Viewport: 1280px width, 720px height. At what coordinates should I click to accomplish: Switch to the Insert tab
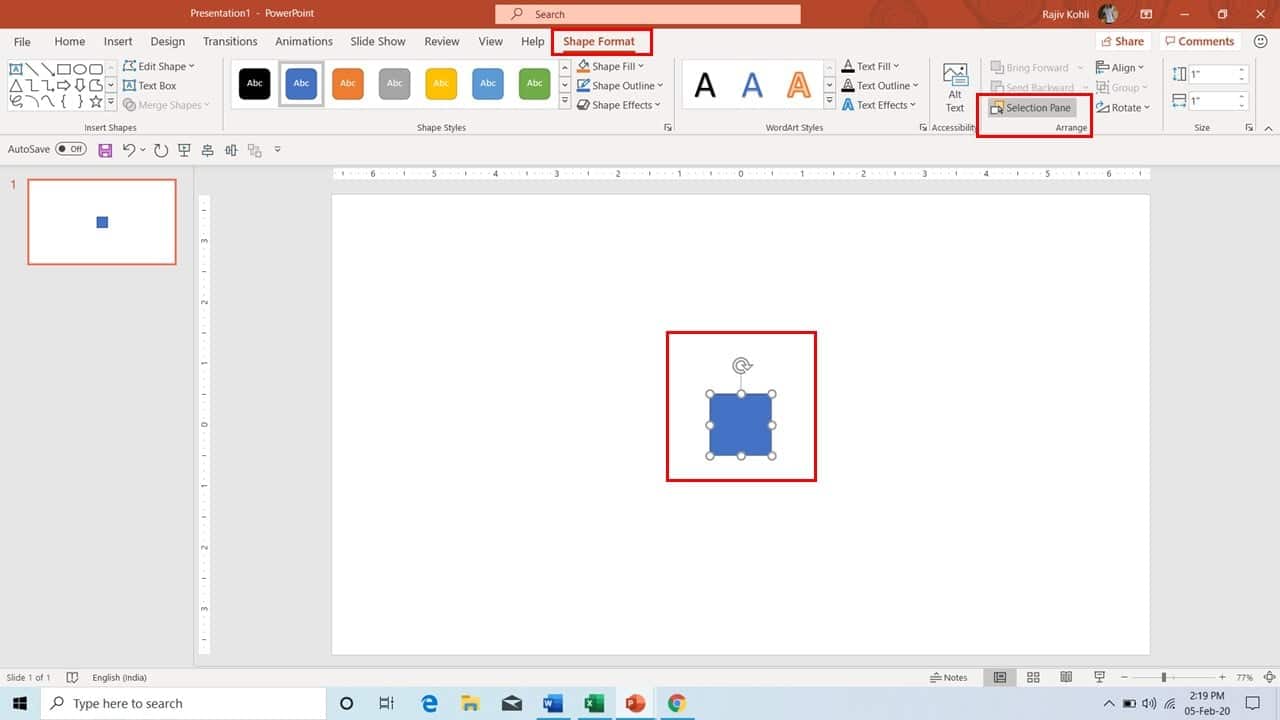click(x=118, y=42)
